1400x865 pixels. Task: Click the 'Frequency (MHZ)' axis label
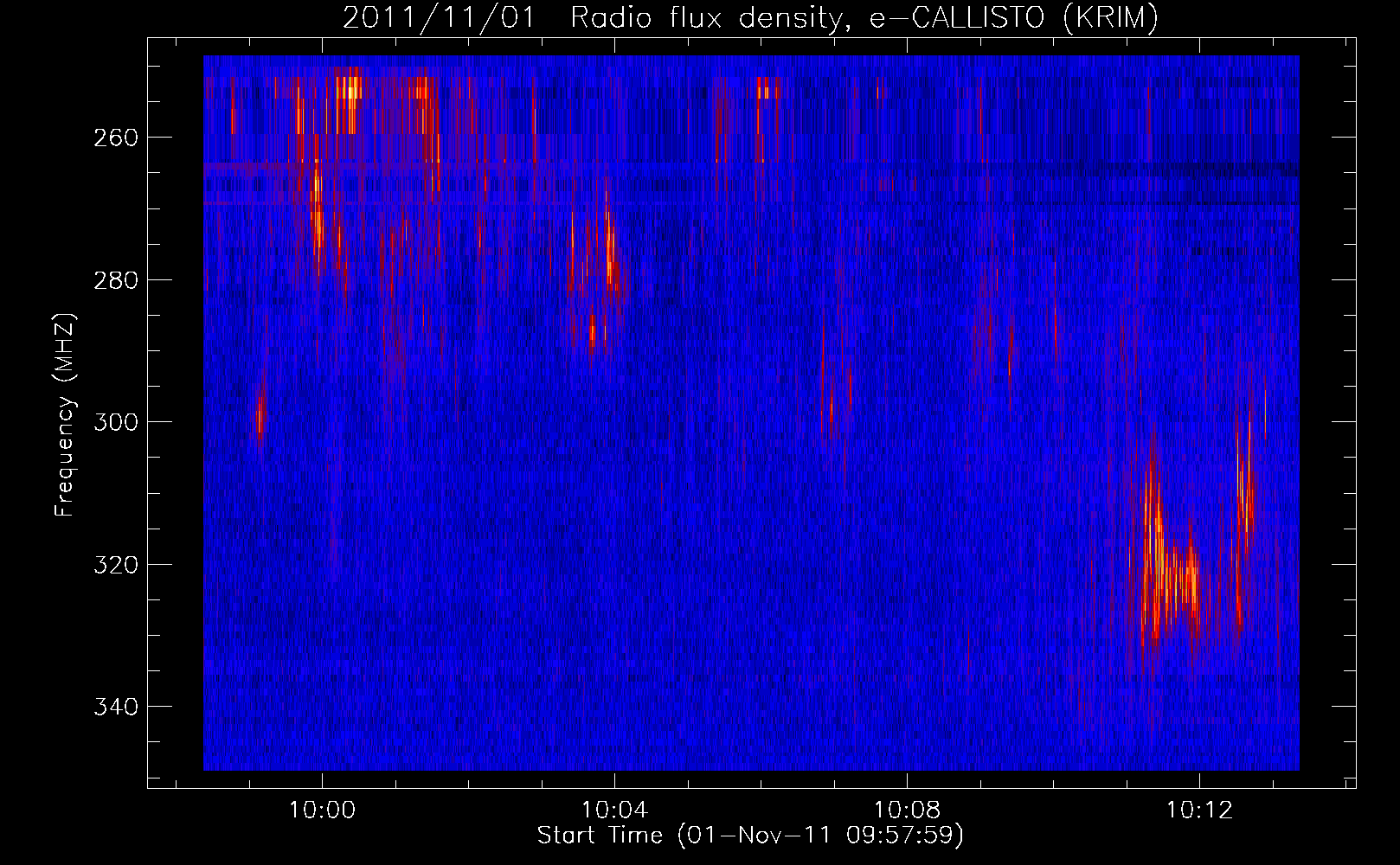(x=65, y=414)
